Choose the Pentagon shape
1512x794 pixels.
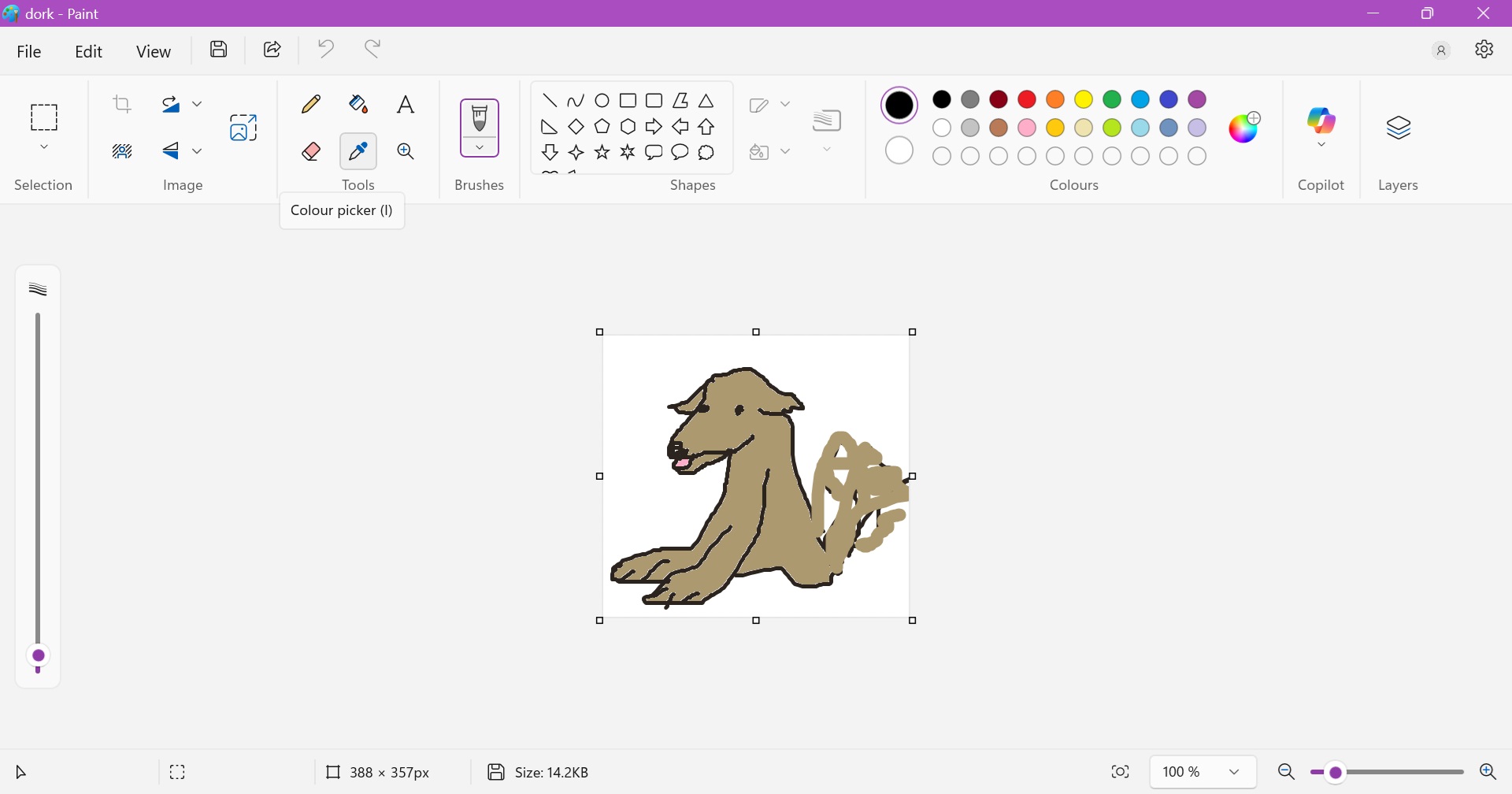pos(603,127)
